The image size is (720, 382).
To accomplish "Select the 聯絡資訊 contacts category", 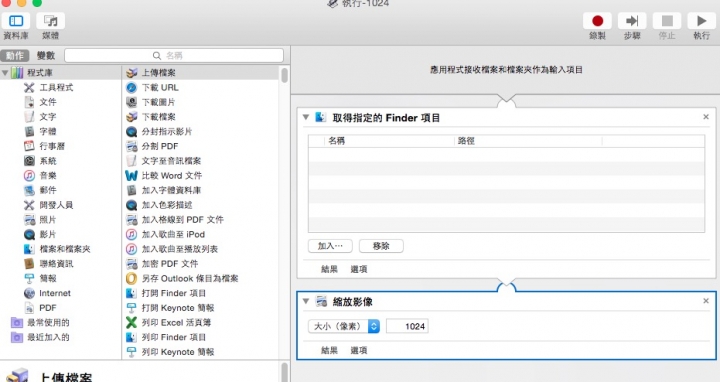I will 56,264.
